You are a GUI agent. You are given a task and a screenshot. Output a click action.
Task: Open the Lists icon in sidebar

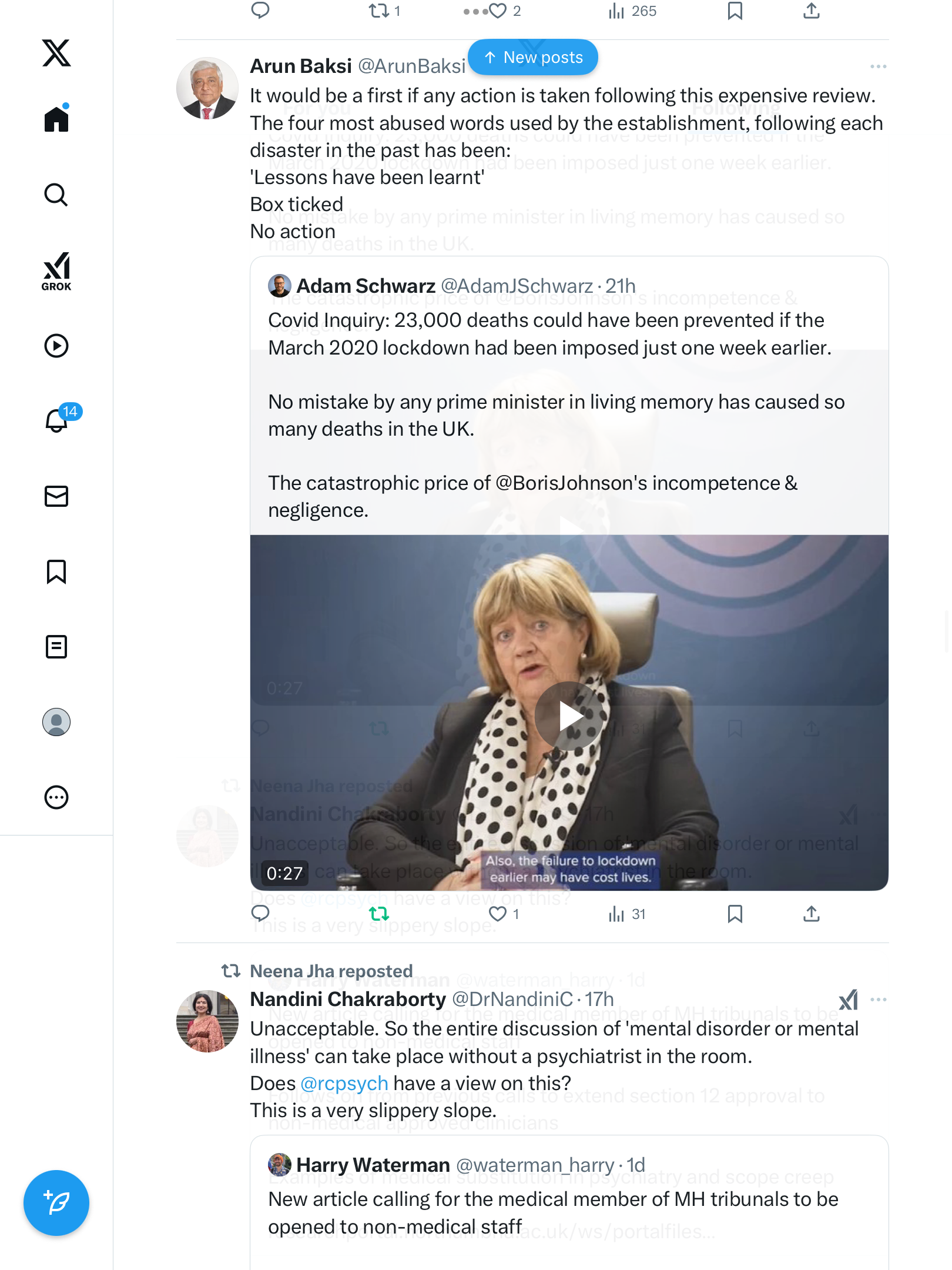click(x=56, y=647)
